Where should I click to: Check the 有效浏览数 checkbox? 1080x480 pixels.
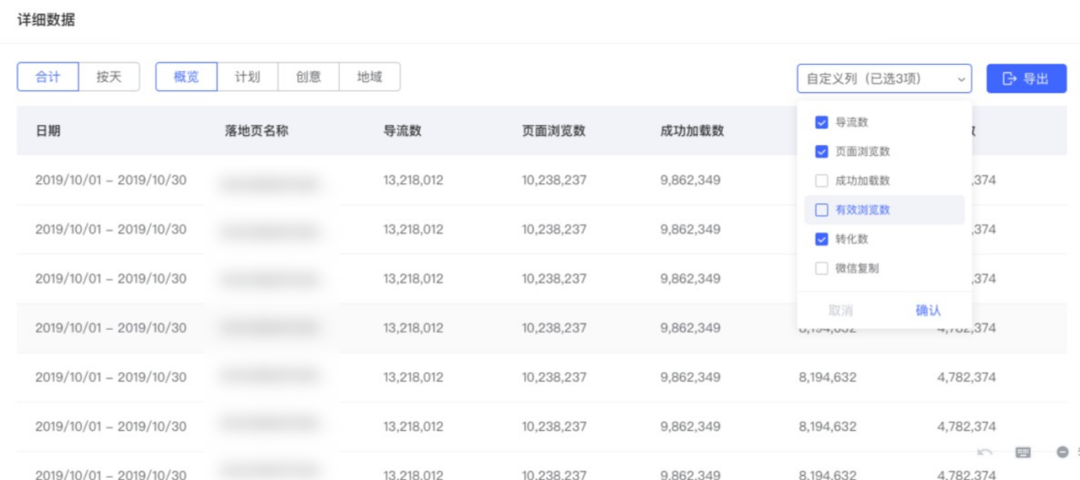click(x=821, y=210)
